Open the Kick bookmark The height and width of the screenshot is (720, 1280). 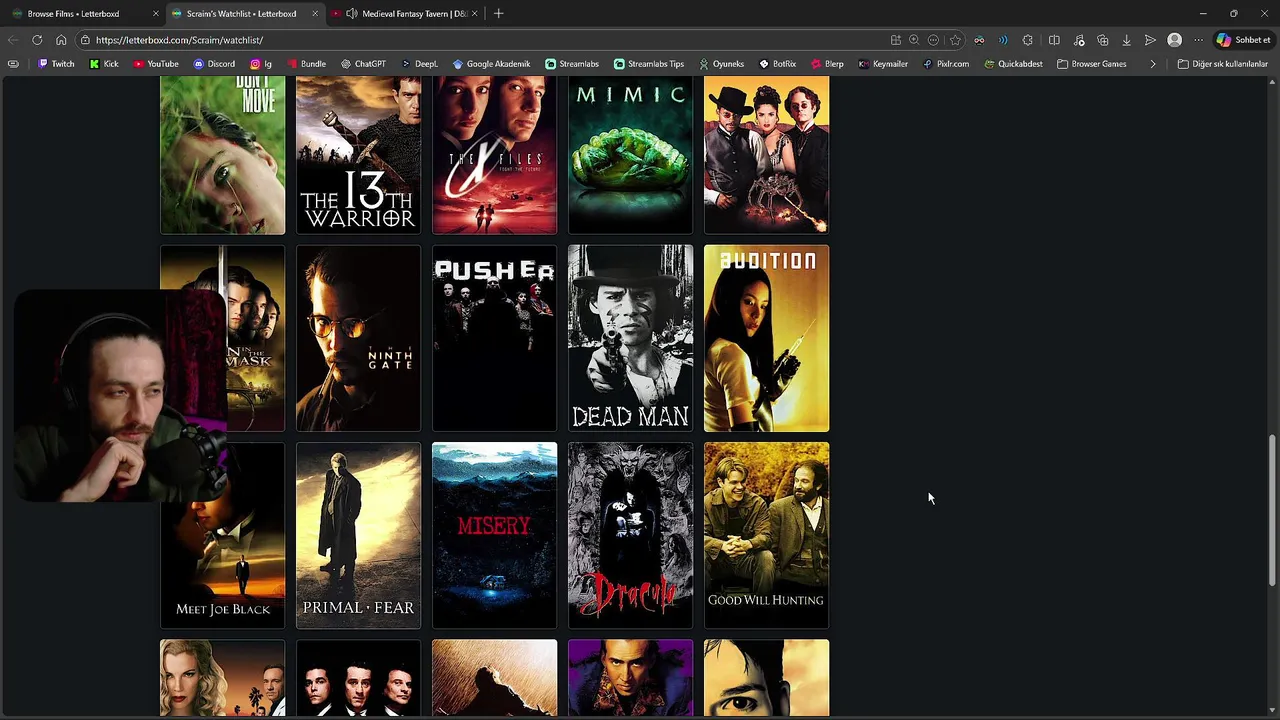(x=104, y=64)
